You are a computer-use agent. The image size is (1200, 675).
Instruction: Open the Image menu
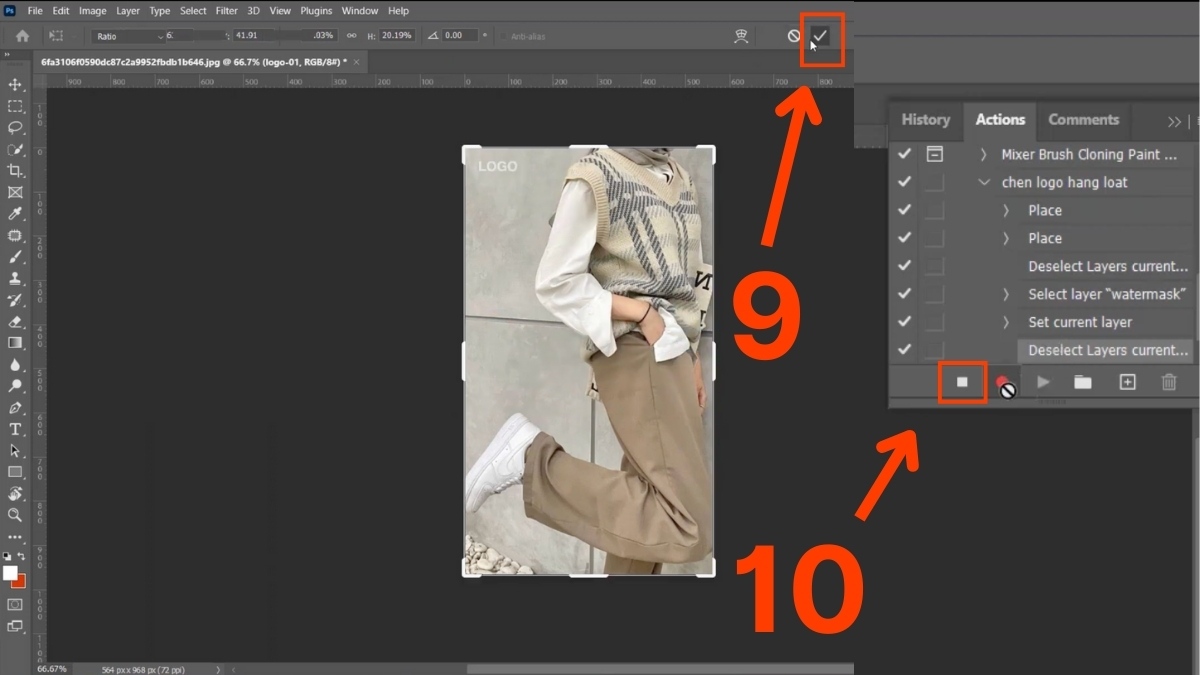pyautogui.click(x=92, y=11)
